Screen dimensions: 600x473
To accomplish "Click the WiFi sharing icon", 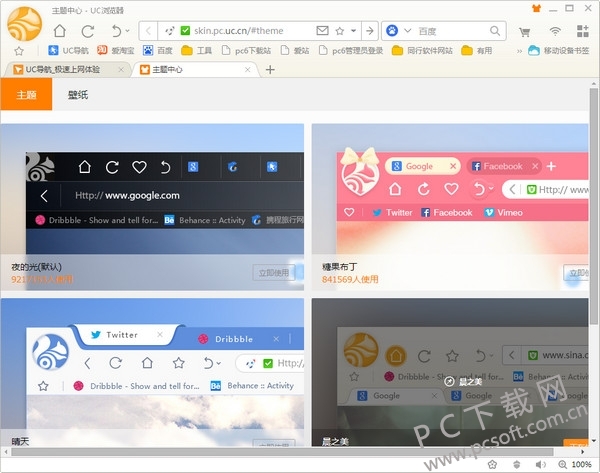I will pyautogui.click(x=554, y=31).
